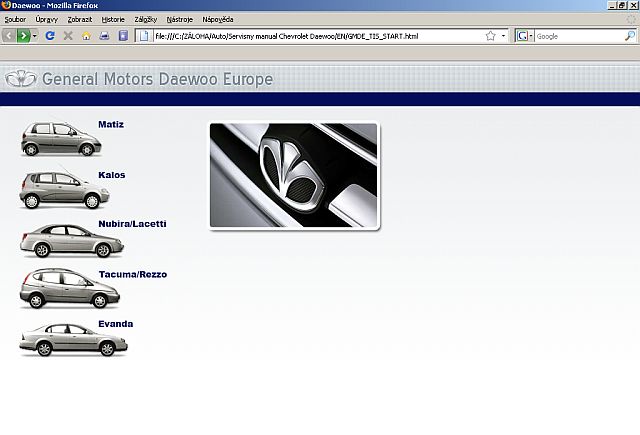
Task: Click the green Forward arrow button
Action: click(23, 36)
